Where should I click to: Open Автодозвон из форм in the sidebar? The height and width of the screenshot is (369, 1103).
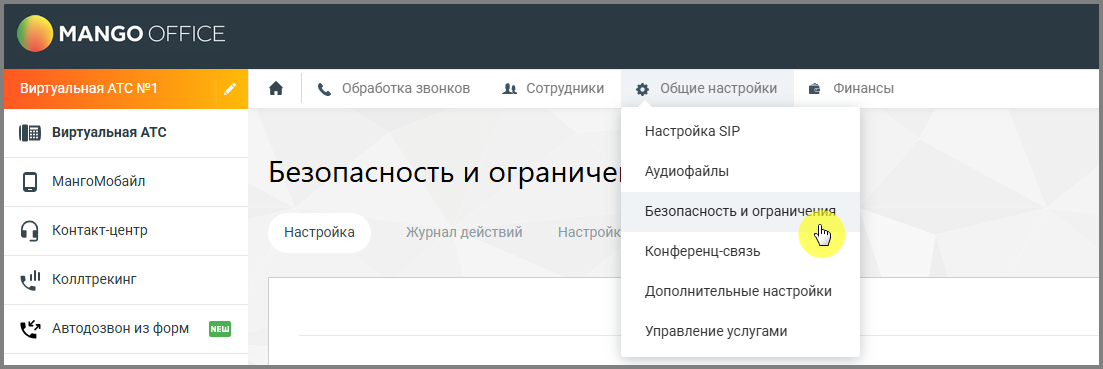[x=126, y=329]
